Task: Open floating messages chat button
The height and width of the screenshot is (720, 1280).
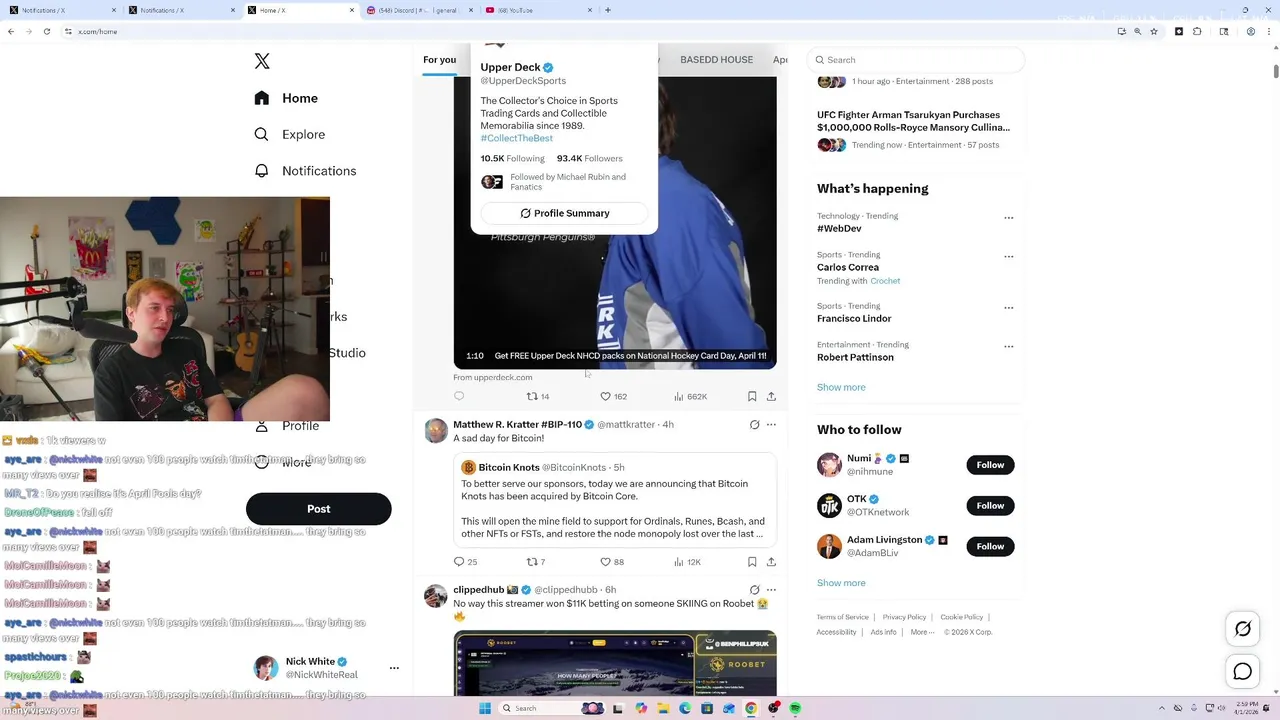Action: 1243,672
